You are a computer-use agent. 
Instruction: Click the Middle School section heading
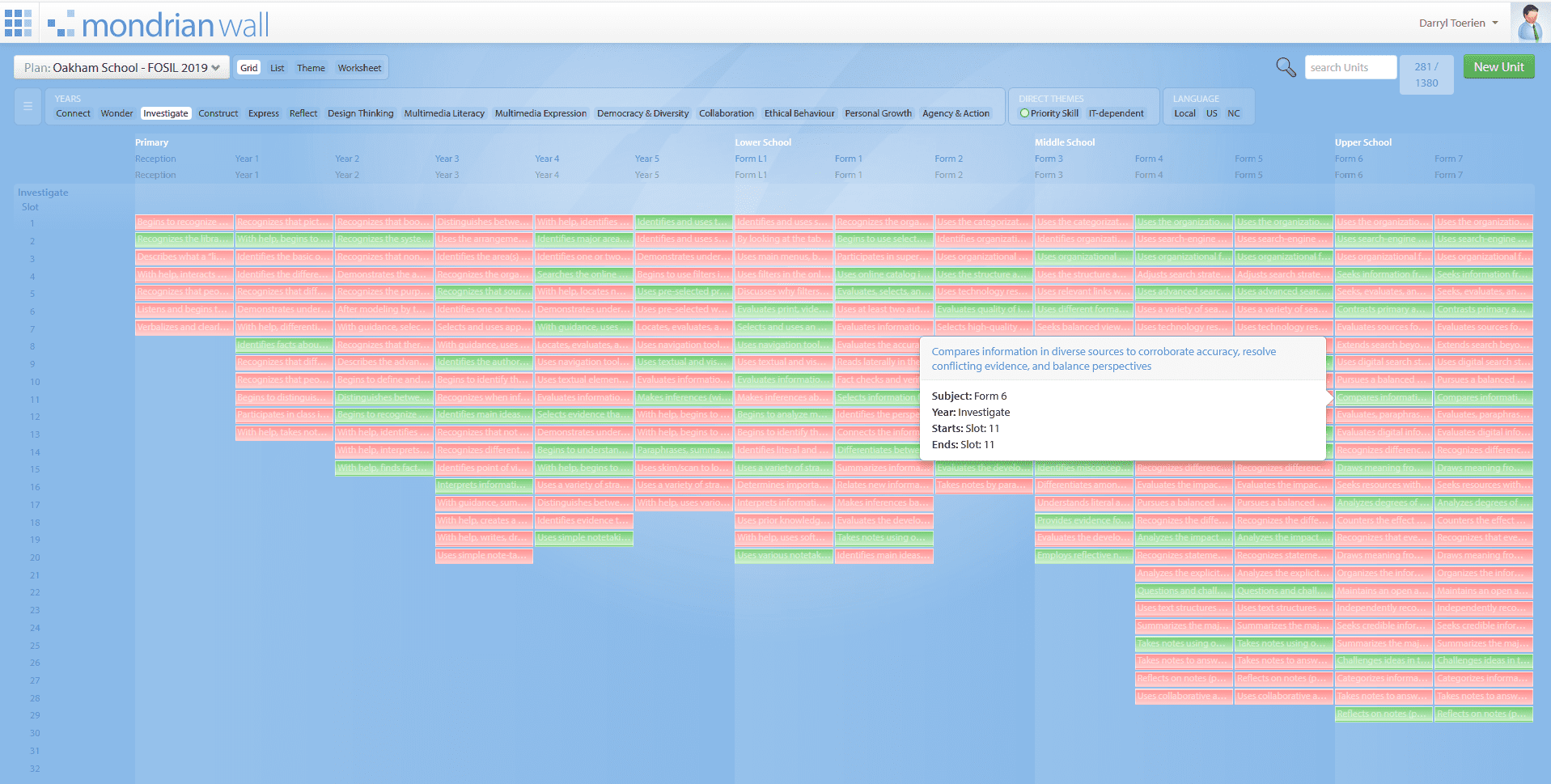(x=1065, y=142)
